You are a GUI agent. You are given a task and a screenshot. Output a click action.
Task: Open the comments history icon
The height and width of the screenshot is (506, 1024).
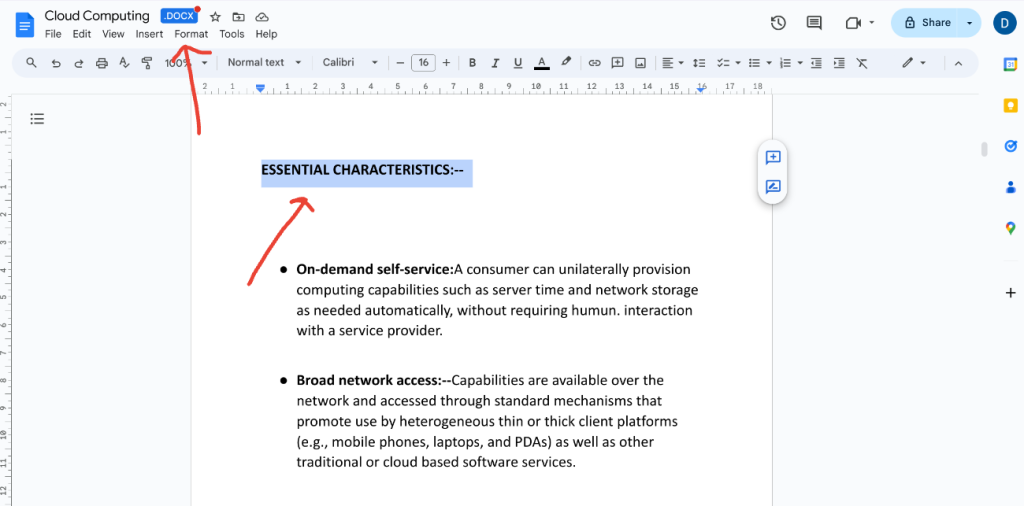click(814, 23)
